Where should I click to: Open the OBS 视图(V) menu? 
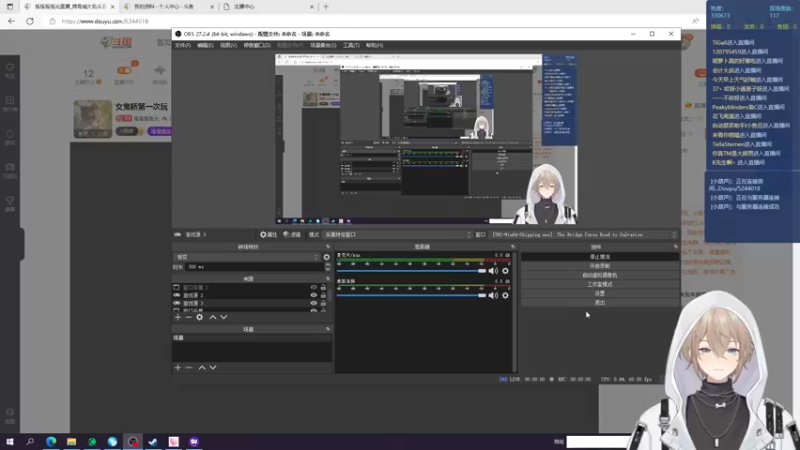click(228, 45)
